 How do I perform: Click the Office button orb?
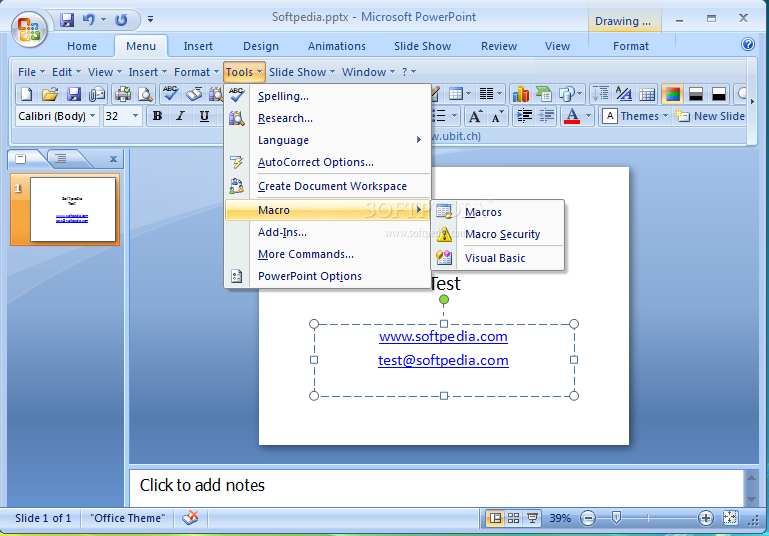tap(28, 29)
